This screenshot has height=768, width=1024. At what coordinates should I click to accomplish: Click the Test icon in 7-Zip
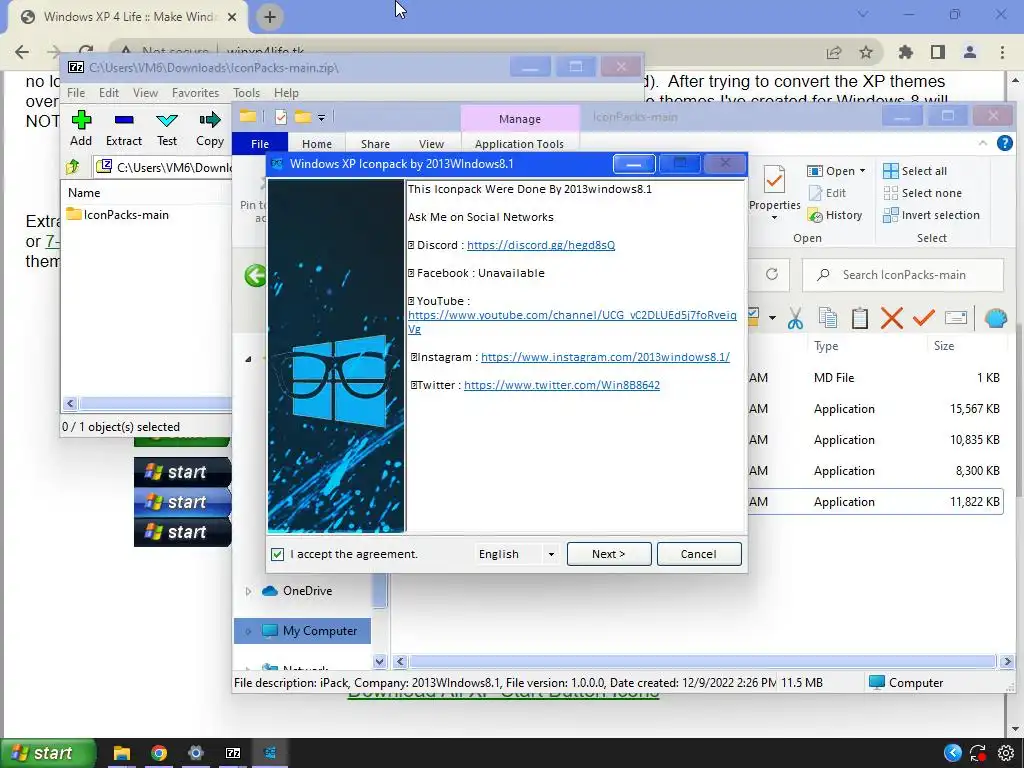[167, 120]
